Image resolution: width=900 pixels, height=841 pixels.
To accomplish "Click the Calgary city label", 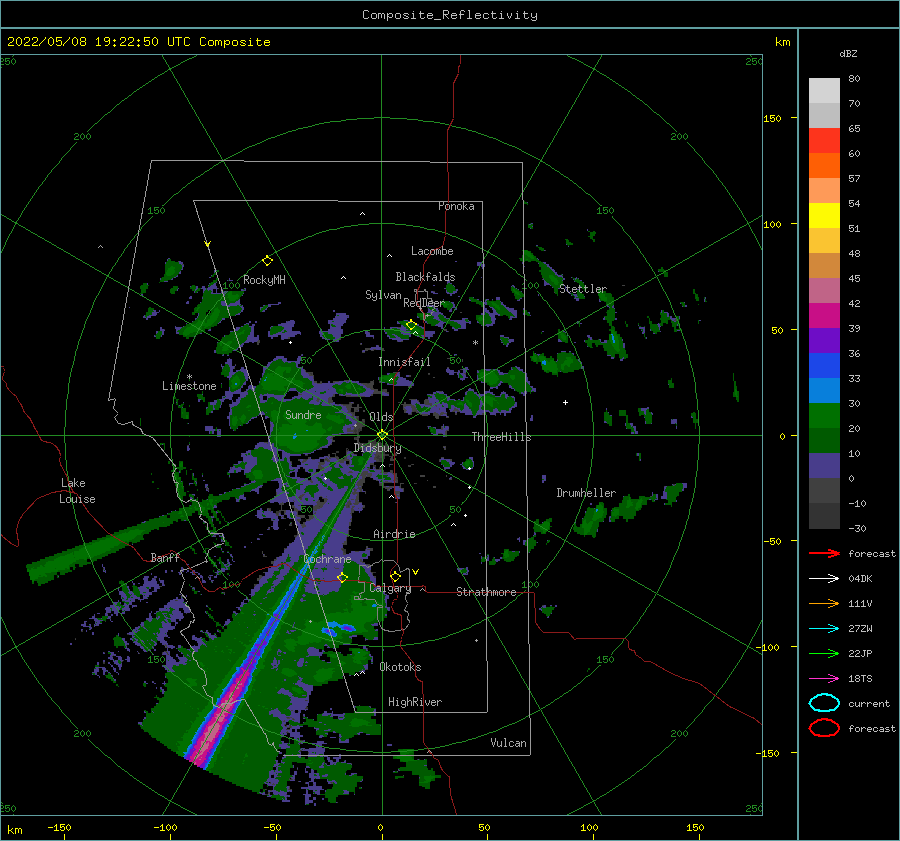I will [390, 588].
